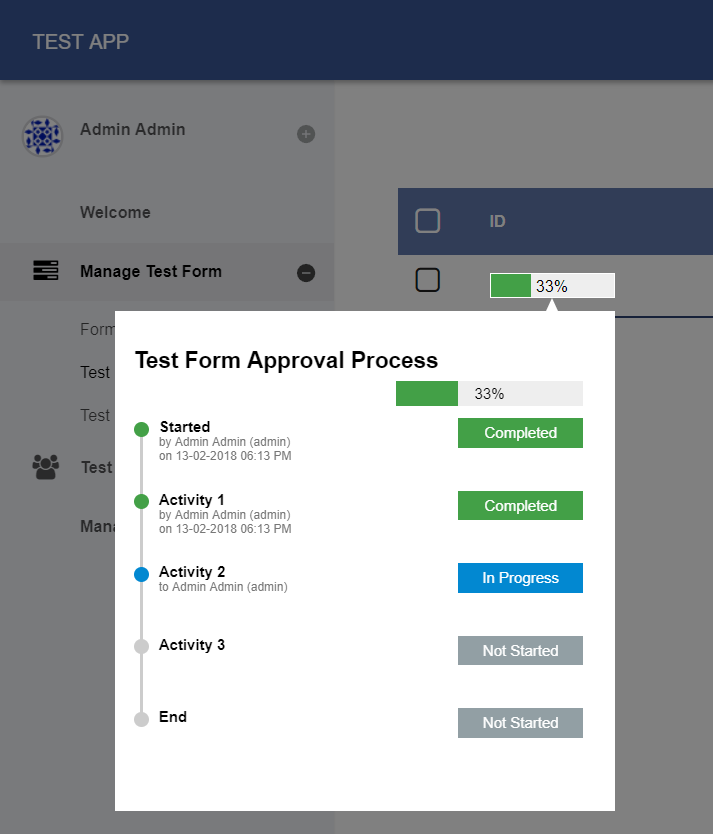This screenshot has height=834, width=713.
Task: Toggle the header select-all checkbox
Action: (428, 221)
